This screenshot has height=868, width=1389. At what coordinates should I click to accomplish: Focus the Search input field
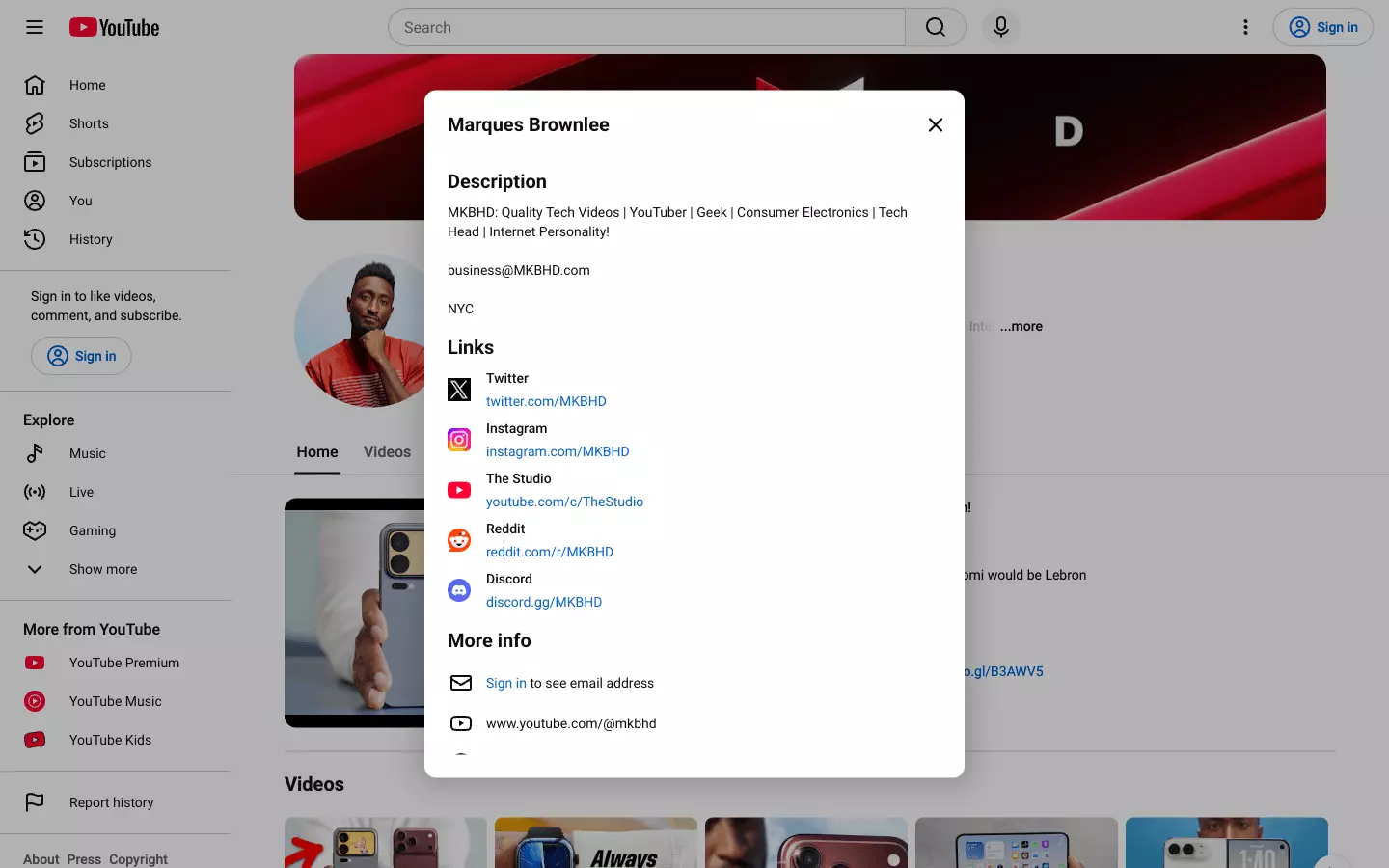tap(646, 27)
